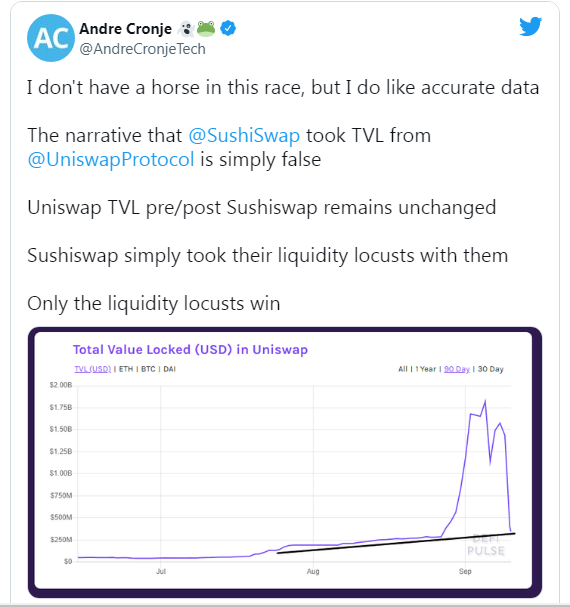Open the @UniswapProtocol mention link

point(111,159)
